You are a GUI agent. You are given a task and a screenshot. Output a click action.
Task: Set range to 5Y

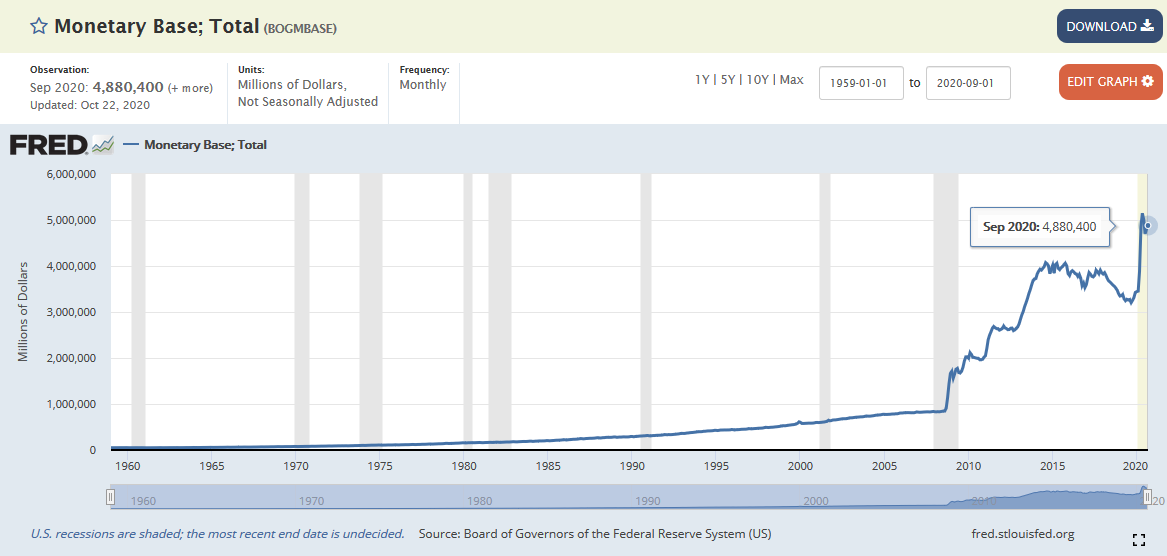point(726,80)
